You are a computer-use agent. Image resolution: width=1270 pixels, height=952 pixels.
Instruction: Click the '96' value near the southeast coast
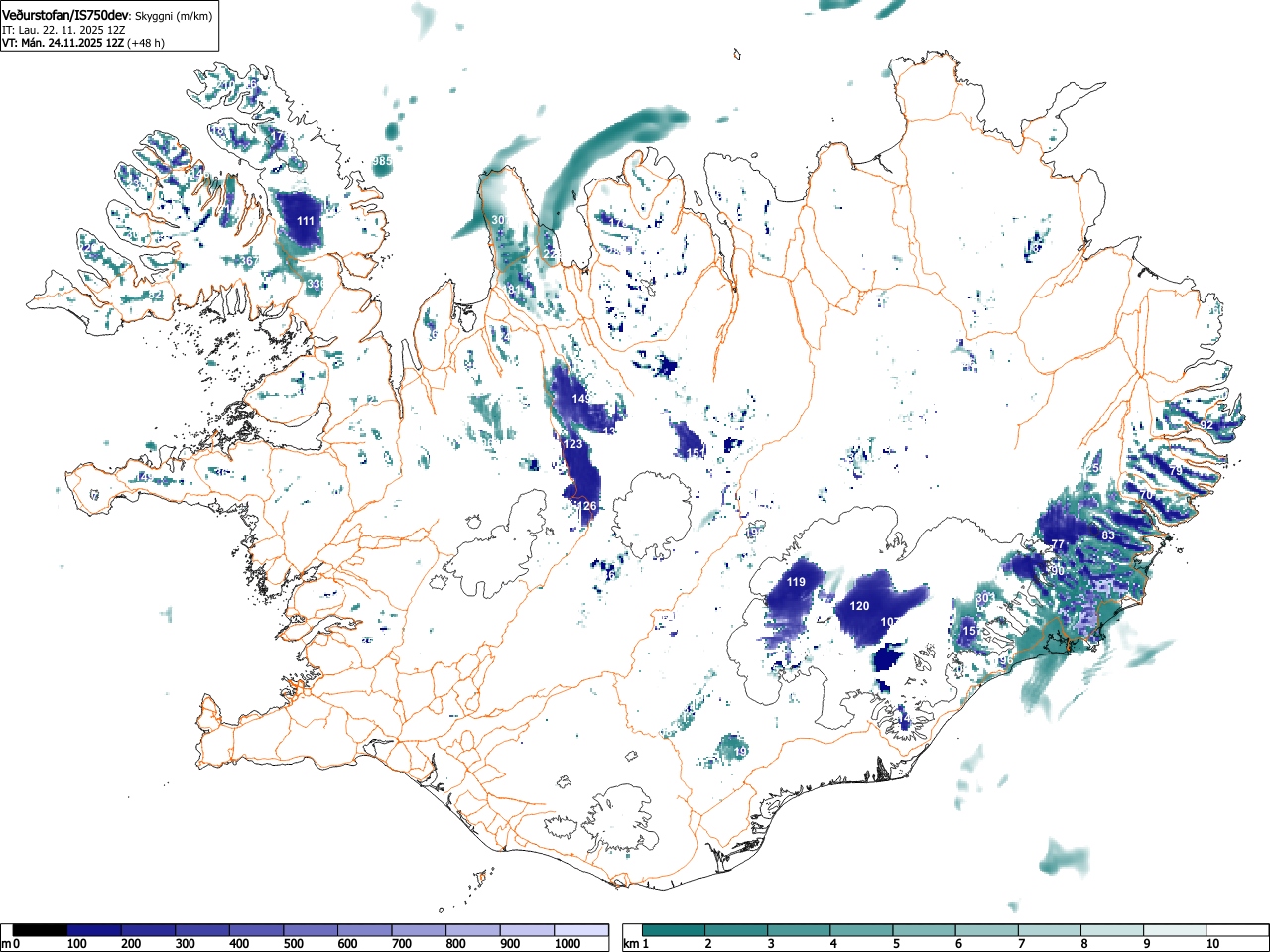coord(1005,660)
